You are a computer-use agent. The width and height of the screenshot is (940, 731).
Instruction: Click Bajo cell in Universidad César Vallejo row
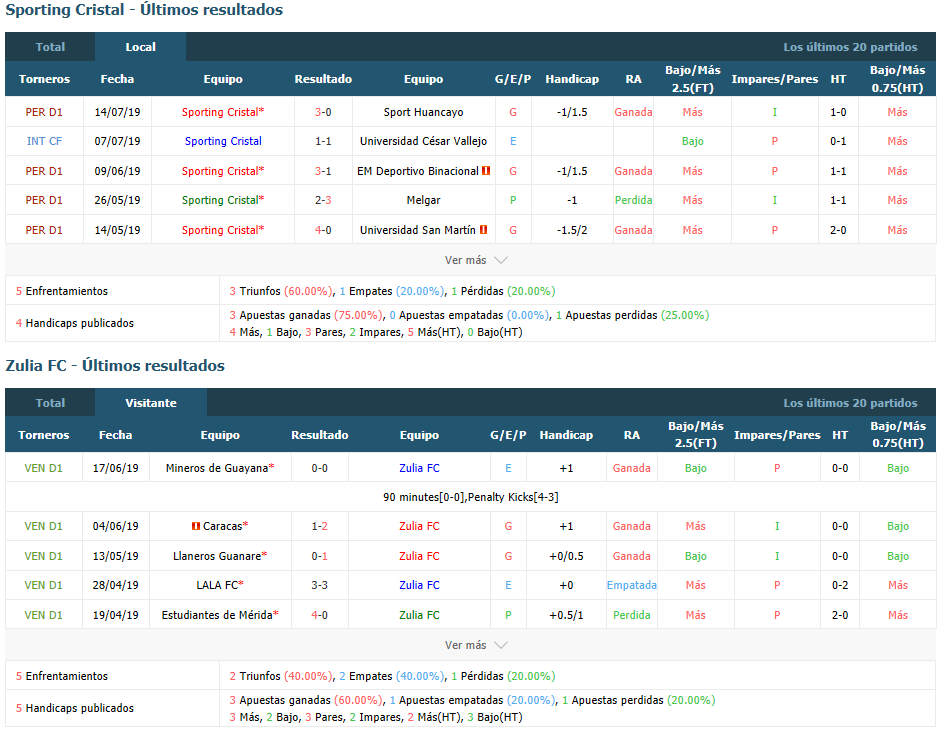692,142
